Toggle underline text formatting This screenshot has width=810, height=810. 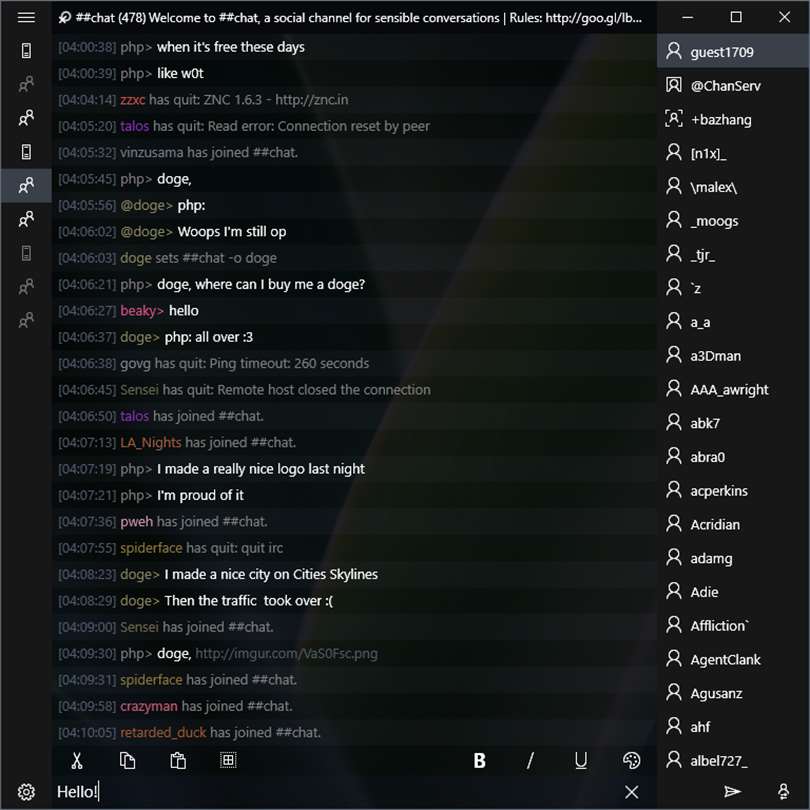coord(581,760)
